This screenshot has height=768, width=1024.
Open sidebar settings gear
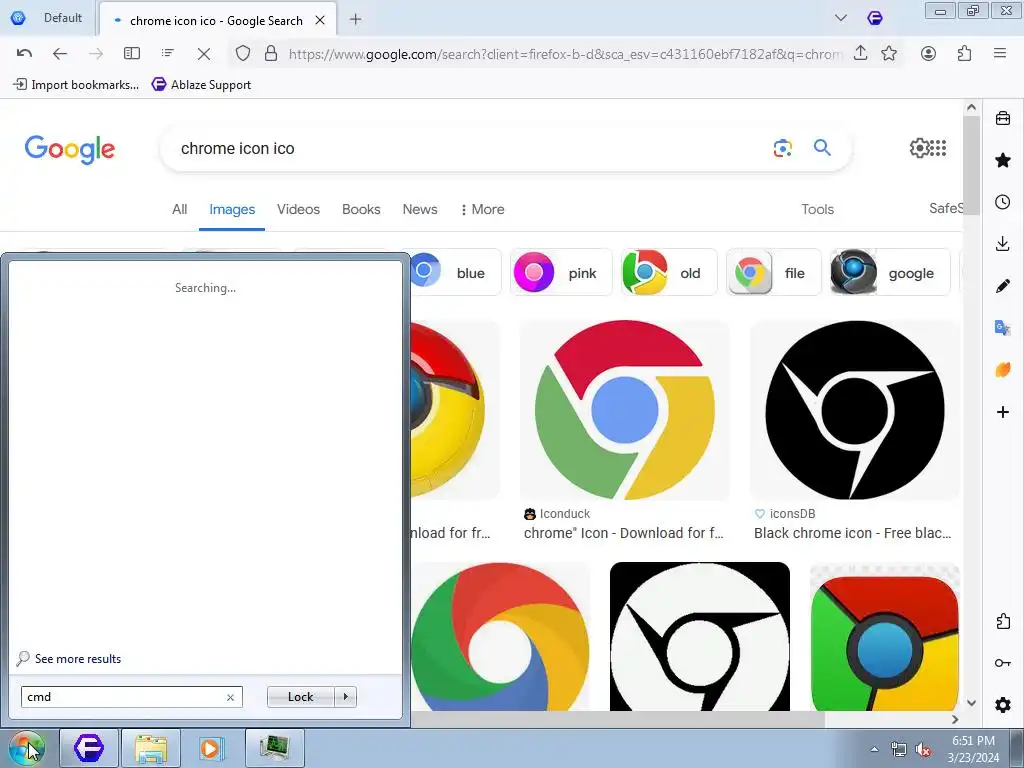click(1002, 705)
